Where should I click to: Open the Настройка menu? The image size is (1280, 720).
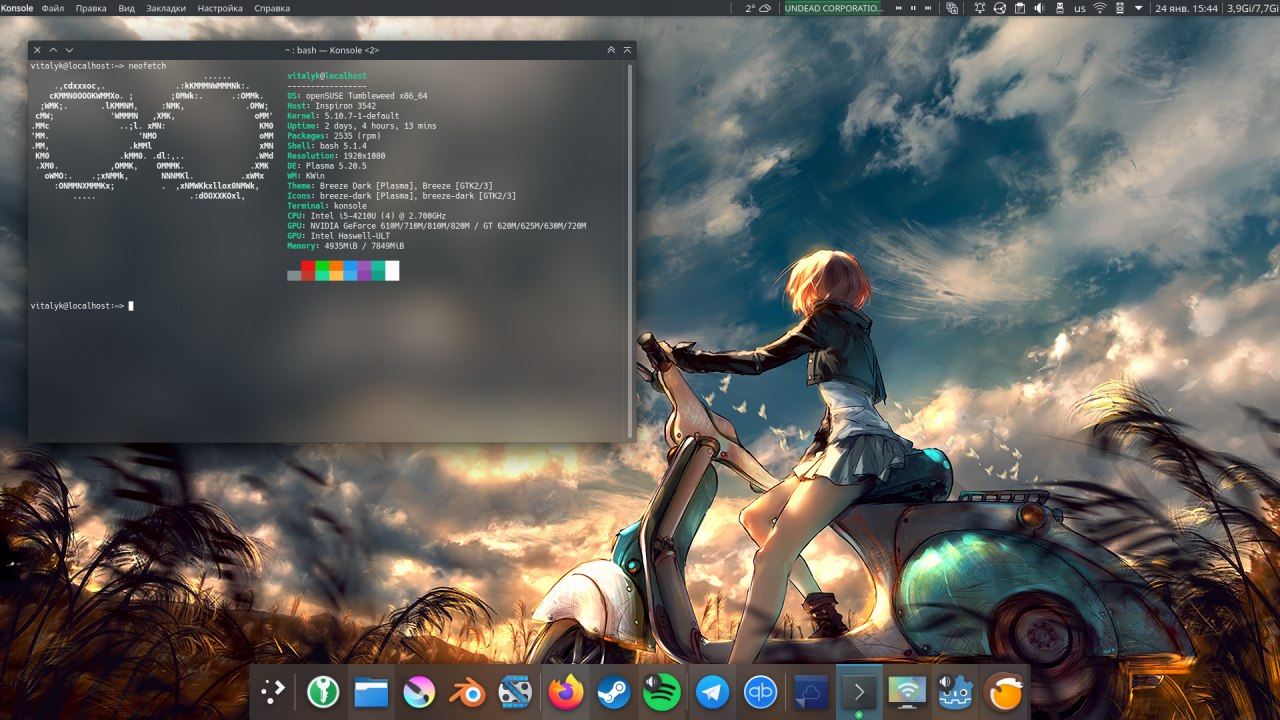tap(220, 8)
